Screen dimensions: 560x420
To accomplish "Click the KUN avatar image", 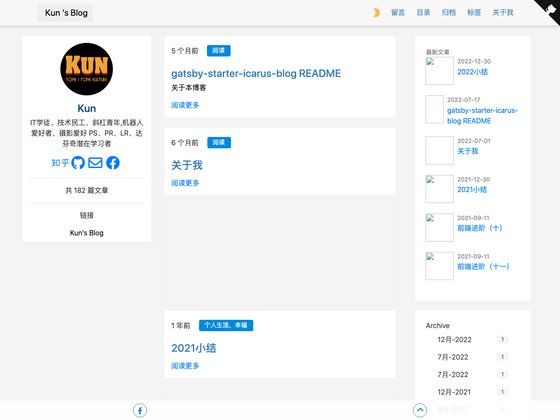I will pos(86,69).
